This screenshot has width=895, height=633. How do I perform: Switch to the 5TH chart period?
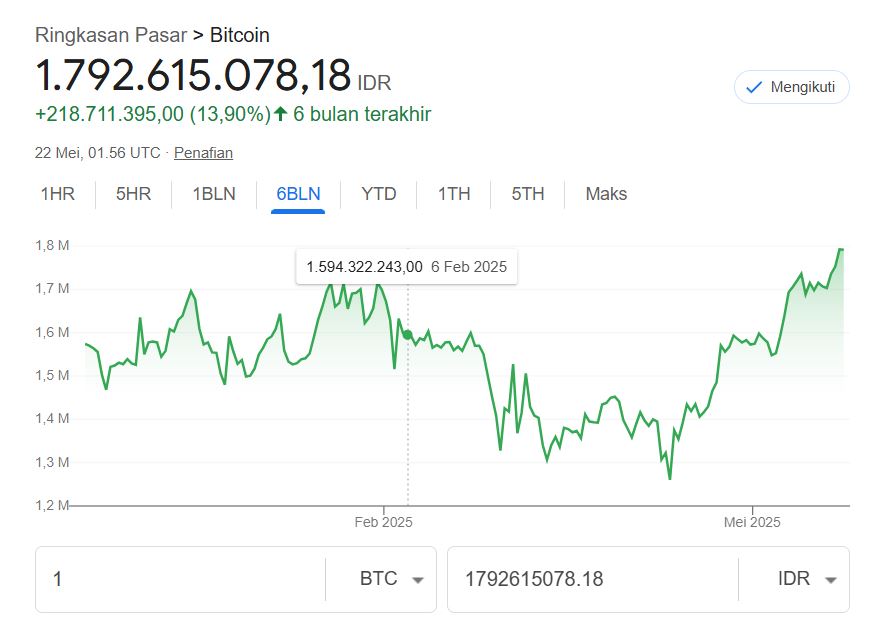pos(527,194)
